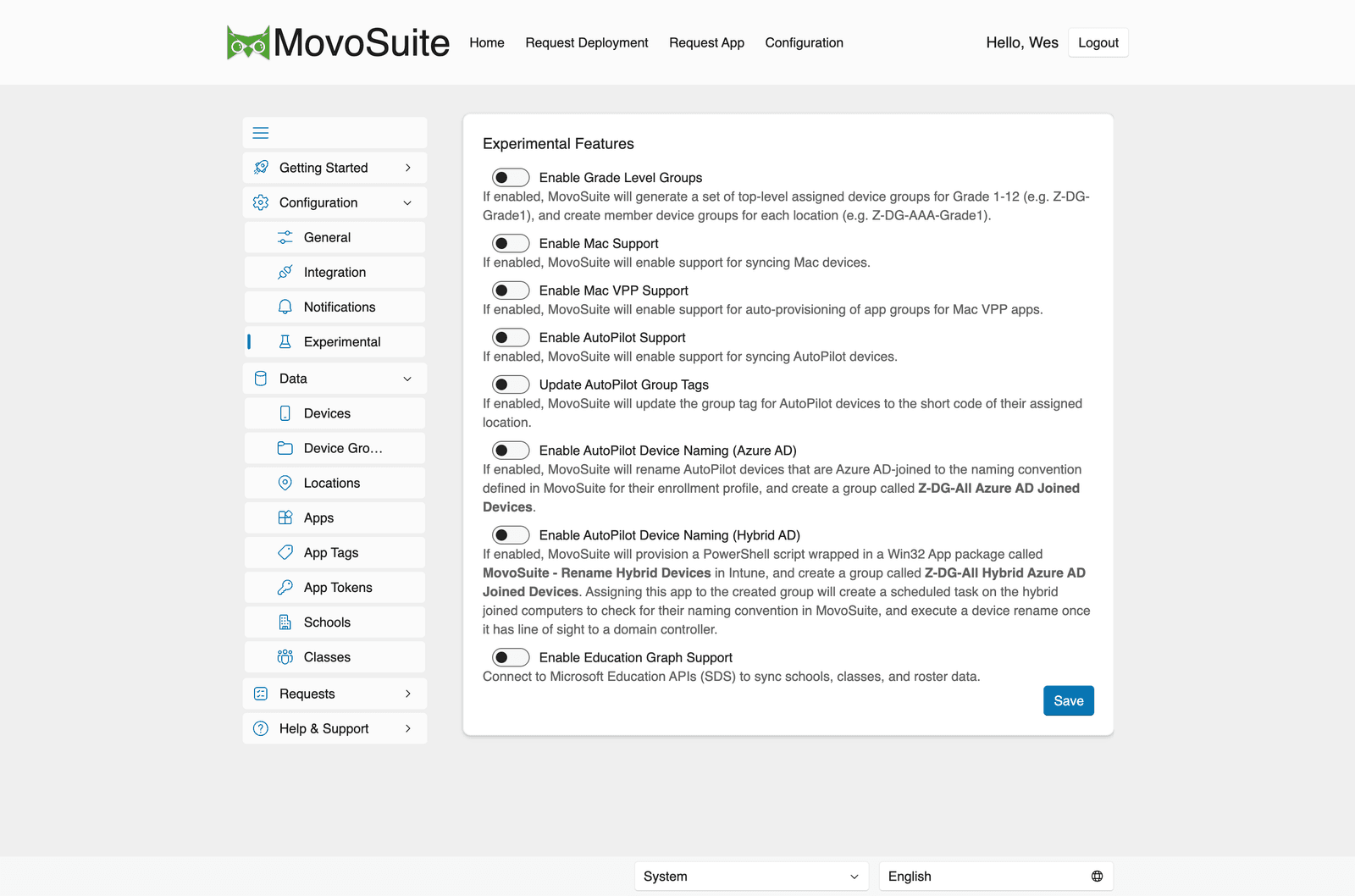The image size is (1355, 896).
Task: Click the Schools building icon
Action: 285,622
